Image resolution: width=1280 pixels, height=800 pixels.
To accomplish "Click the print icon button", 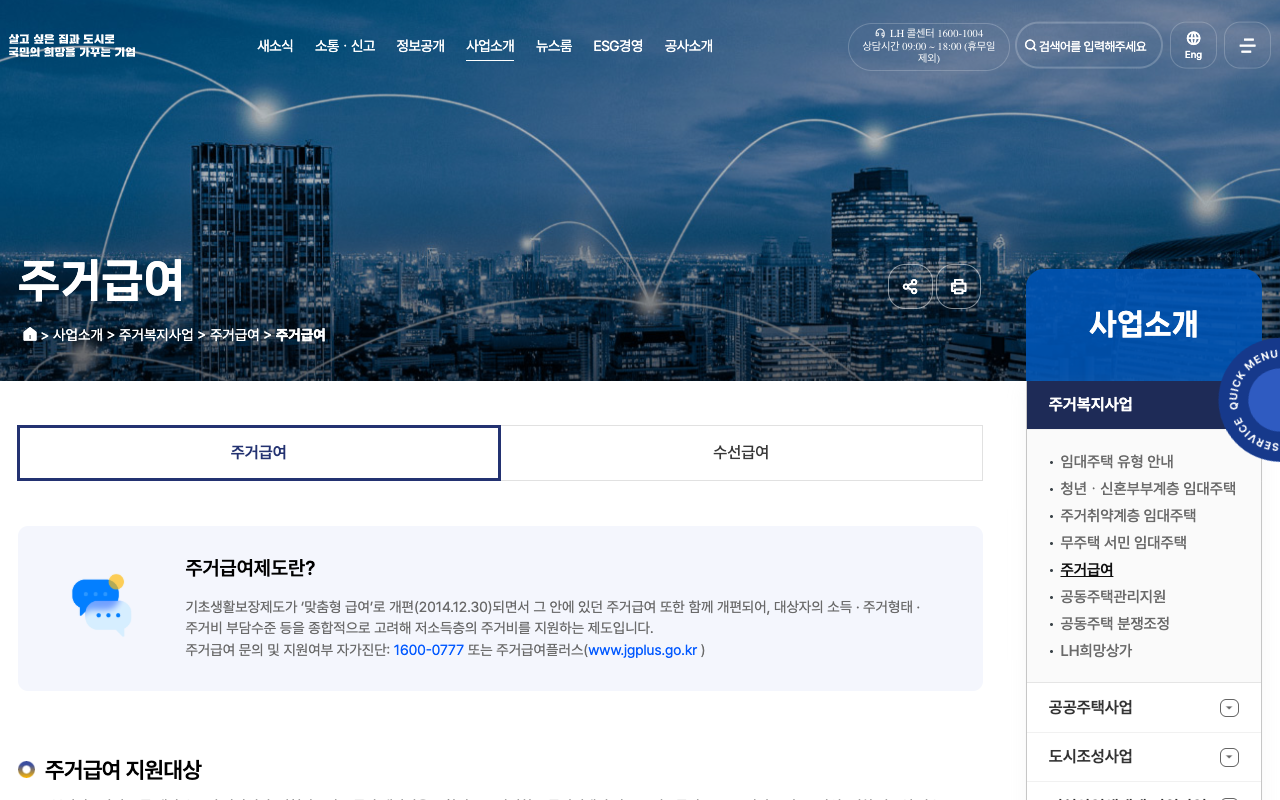I will tap(958, 287).
